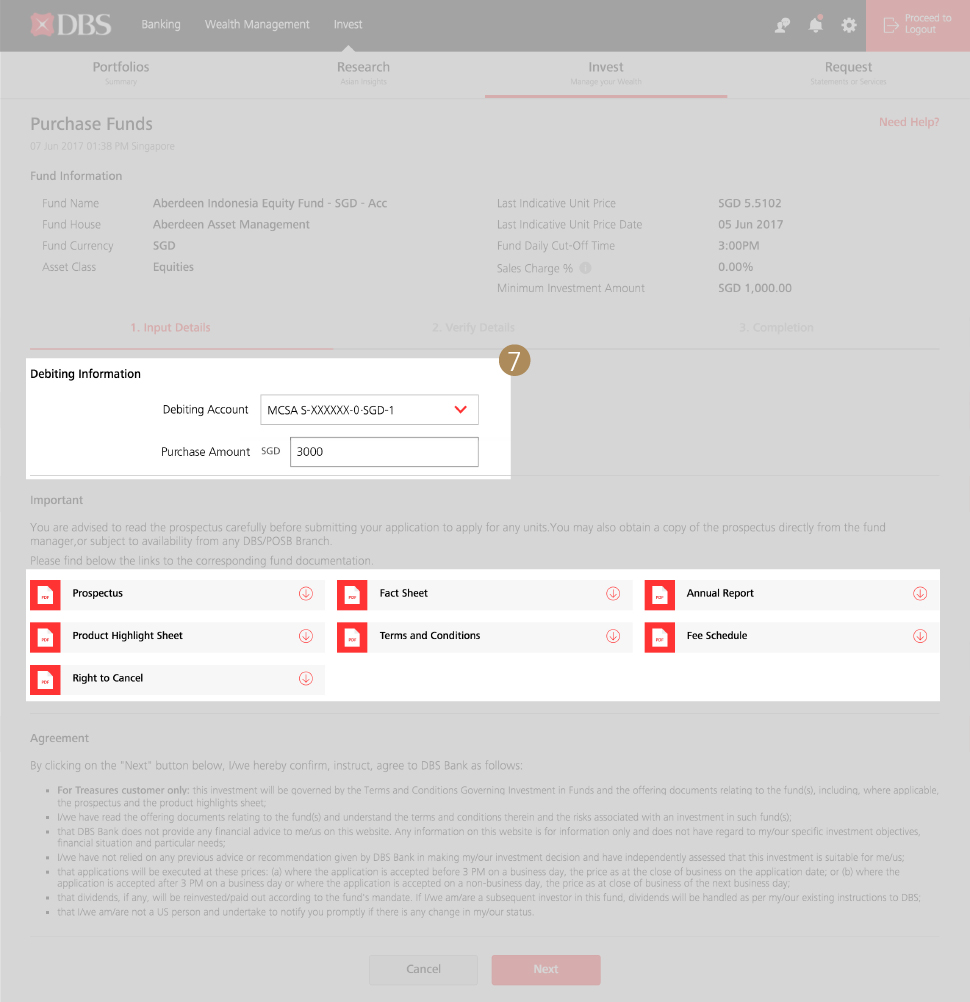Select step 1. Input Details

pyautogui.click(x=171, y=327)
